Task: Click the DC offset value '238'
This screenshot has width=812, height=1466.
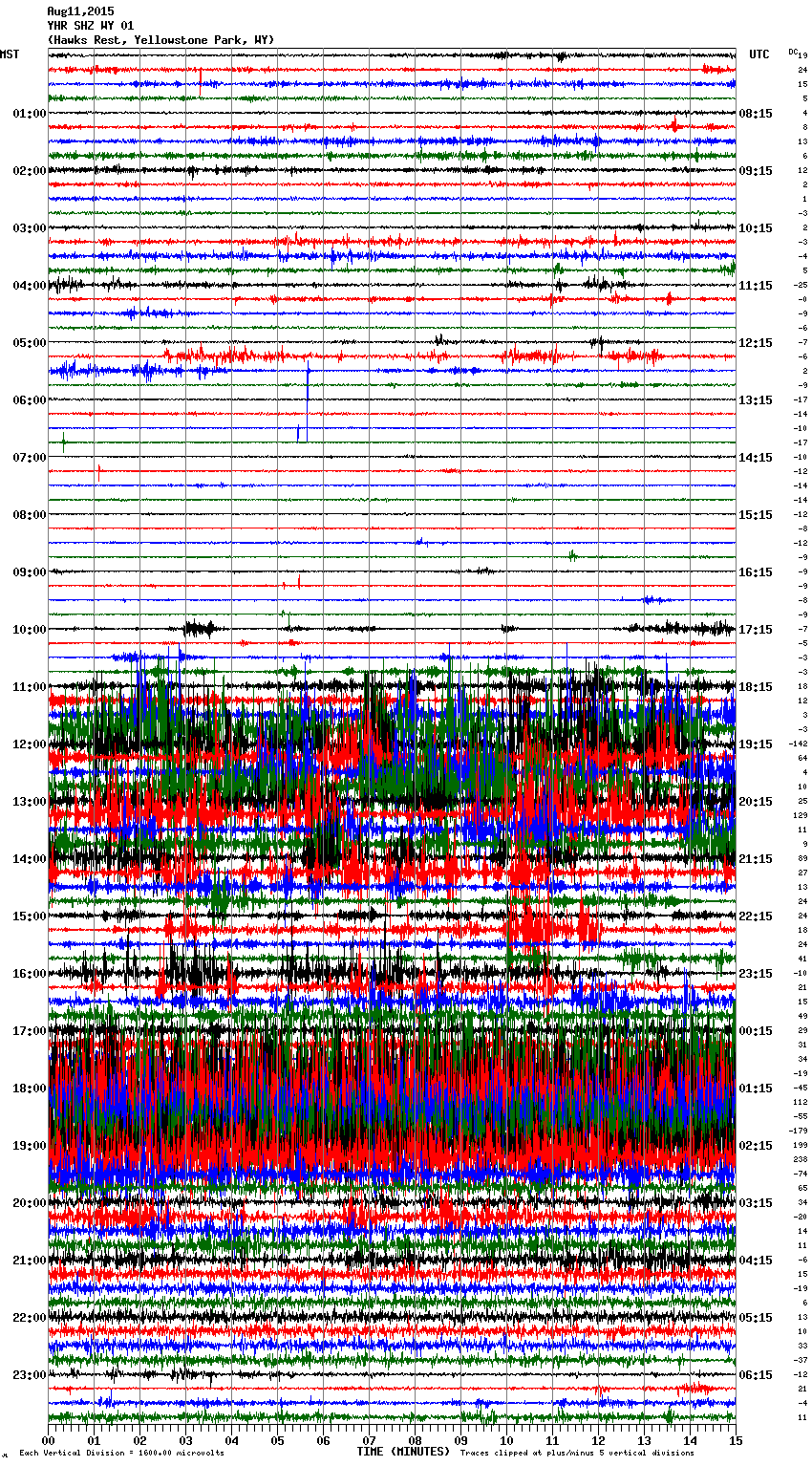Action: pos(801,1159)
